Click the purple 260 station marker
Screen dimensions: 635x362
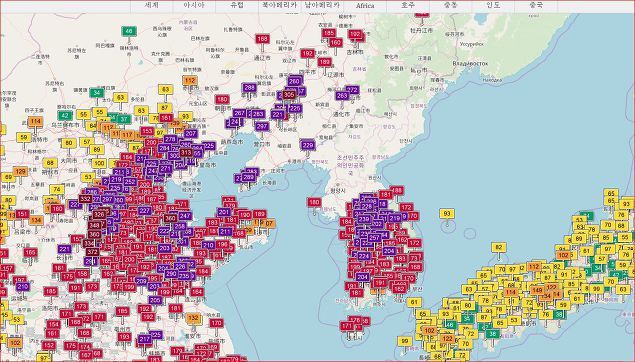(294, 81)
